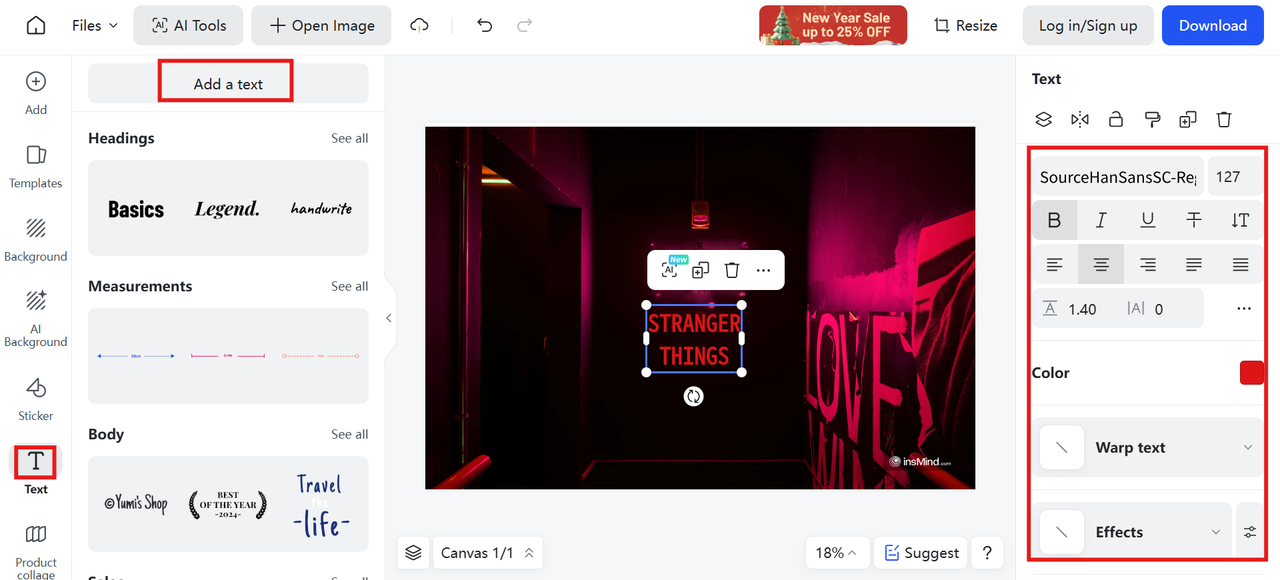The width and height of the screenshot is (1280, 580).
Task: Toggle strikethrough formatting
Action: coord(1194,220)
